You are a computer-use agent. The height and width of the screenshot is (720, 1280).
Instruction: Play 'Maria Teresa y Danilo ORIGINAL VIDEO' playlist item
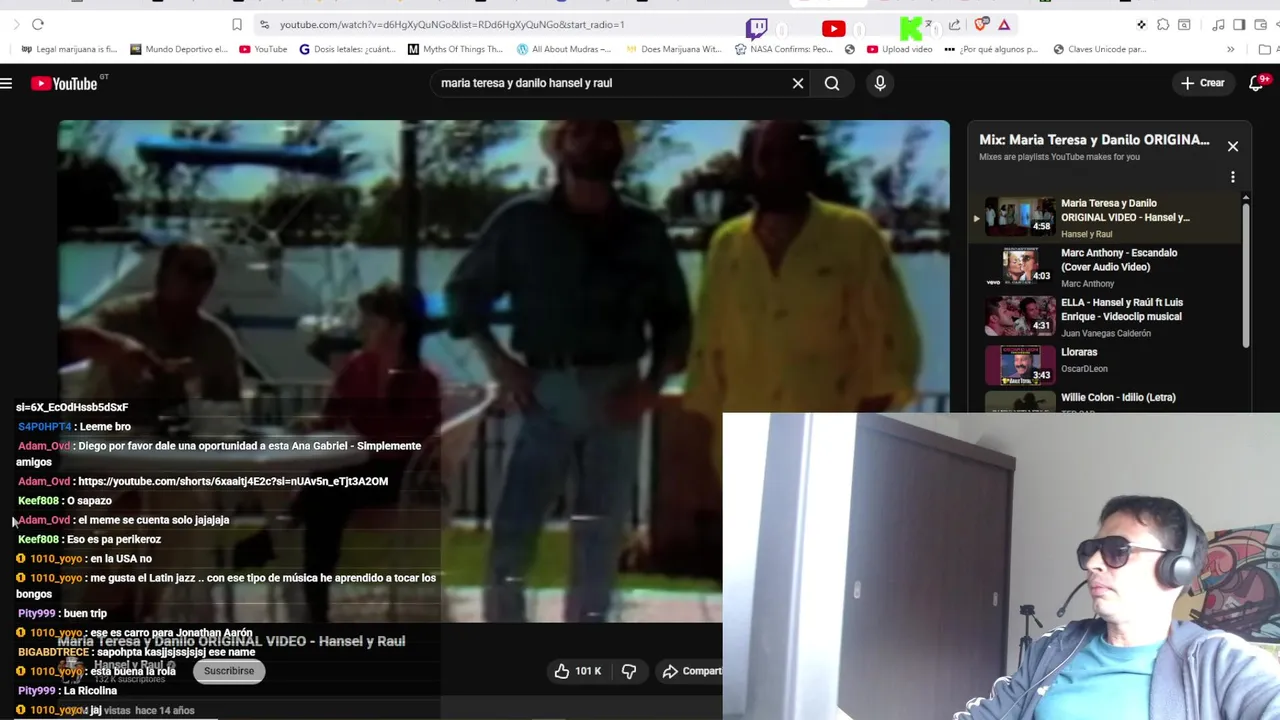1105,217
